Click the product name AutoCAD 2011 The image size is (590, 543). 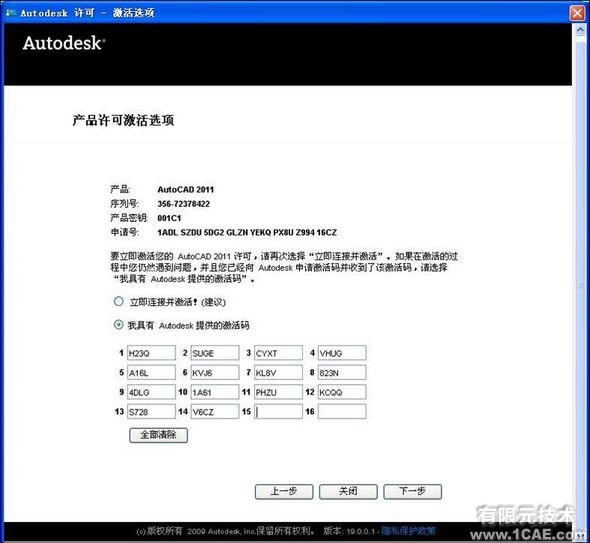[x=186, y=189]
